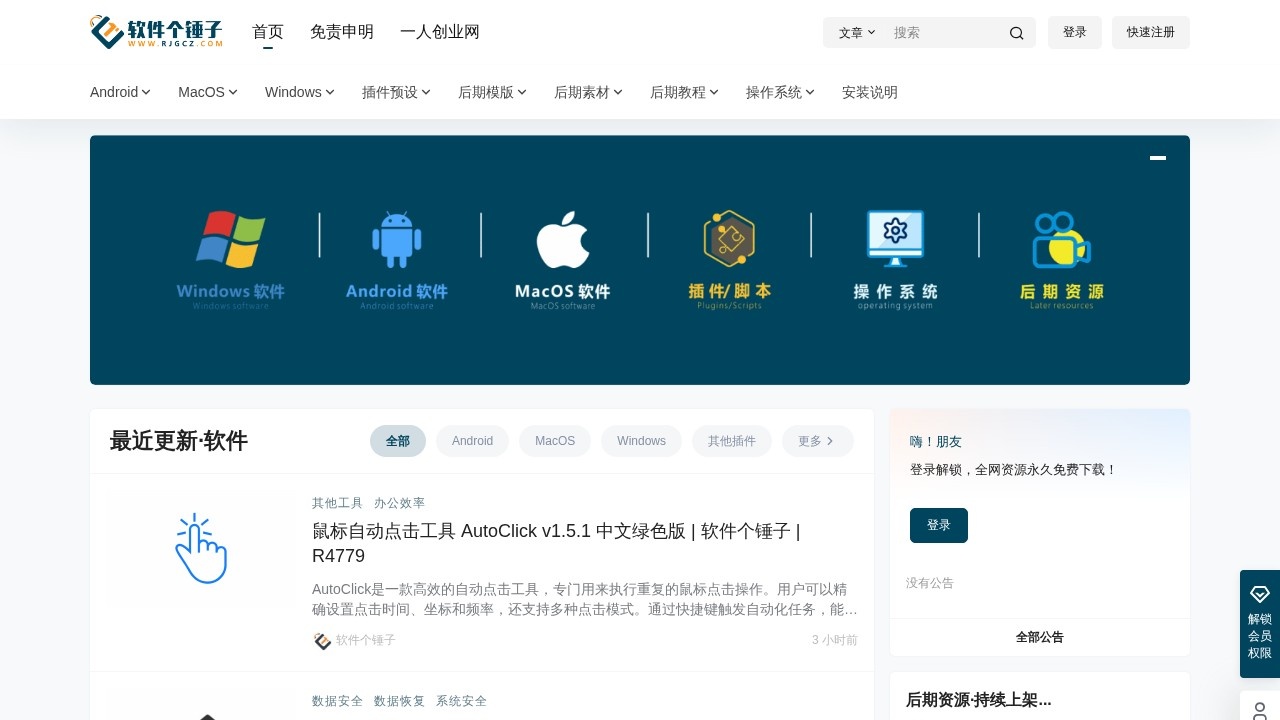Click the 其他工具 tag
Screen dimensions: 1280x720
click(338, 503)
